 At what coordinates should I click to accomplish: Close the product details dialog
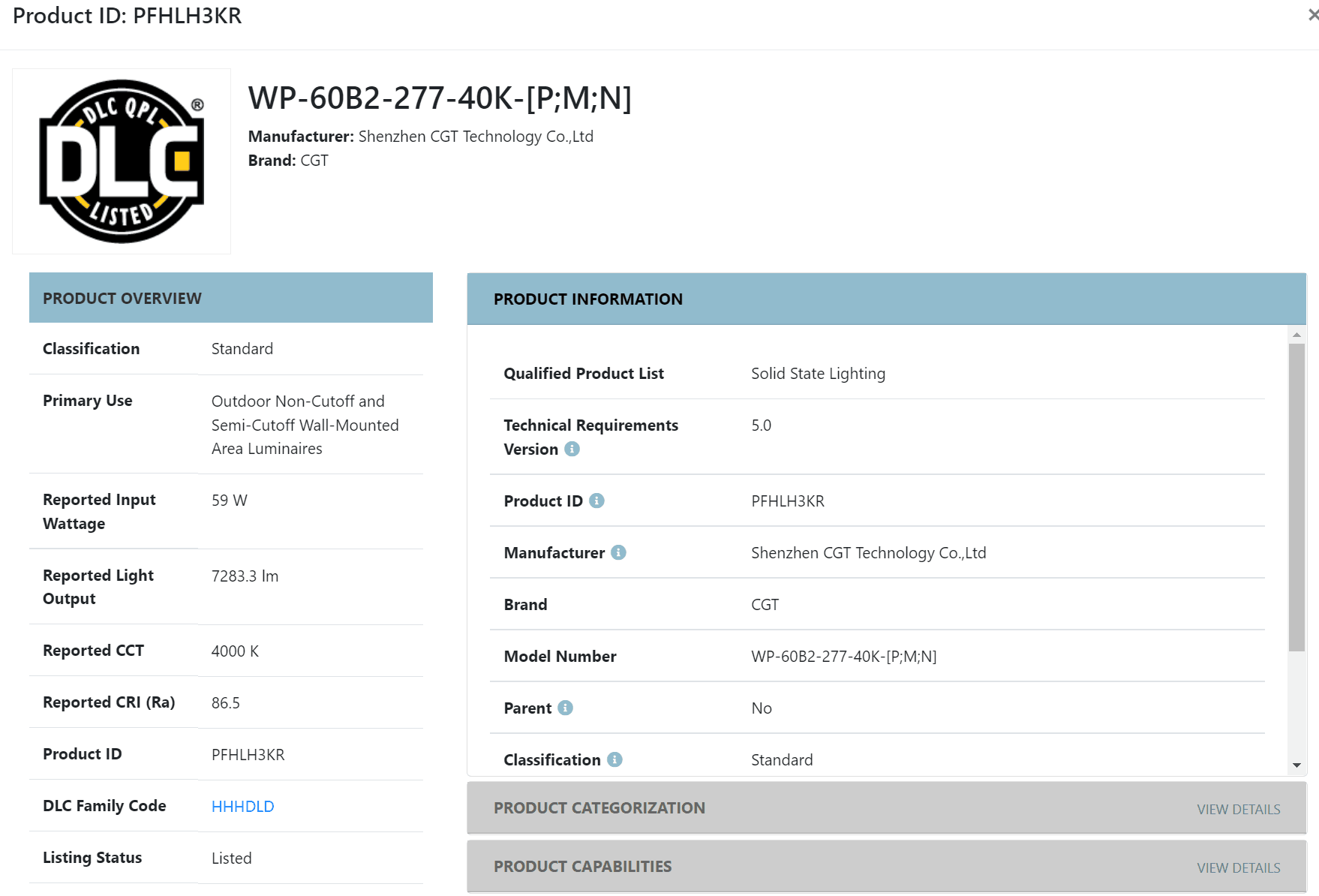1312,15
